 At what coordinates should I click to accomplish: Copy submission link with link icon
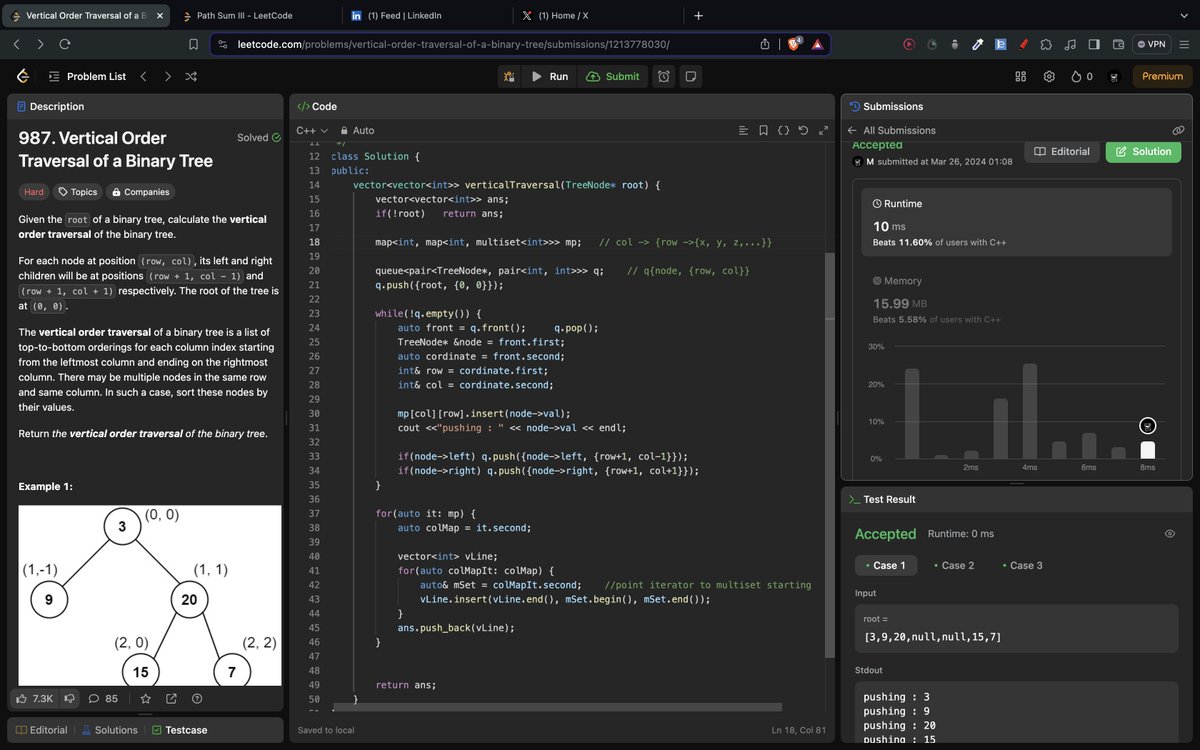point(1178,130)
